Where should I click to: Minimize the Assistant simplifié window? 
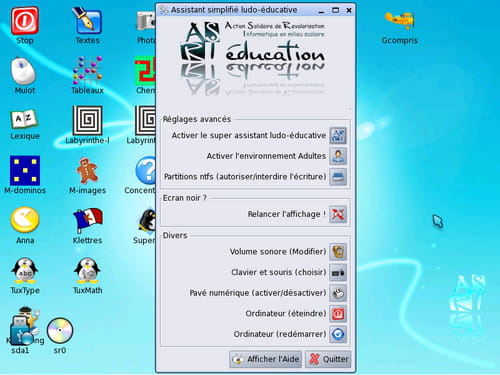click(321, 11)
